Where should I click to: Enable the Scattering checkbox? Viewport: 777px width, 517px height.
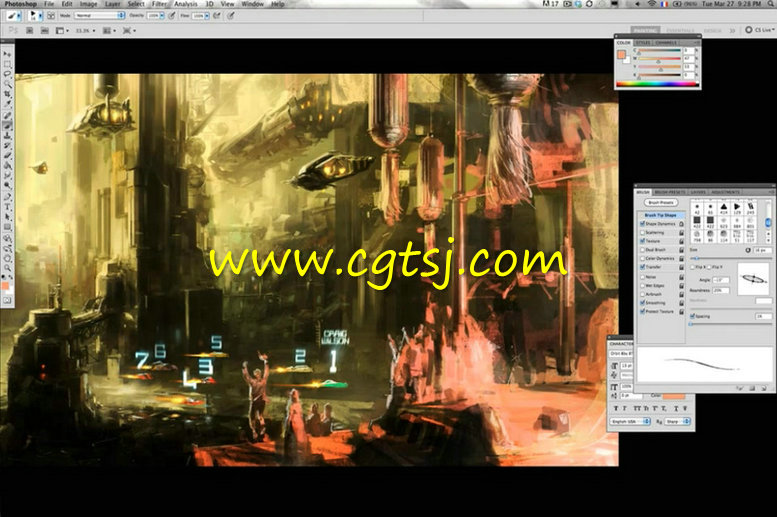(x=642, y=232)
